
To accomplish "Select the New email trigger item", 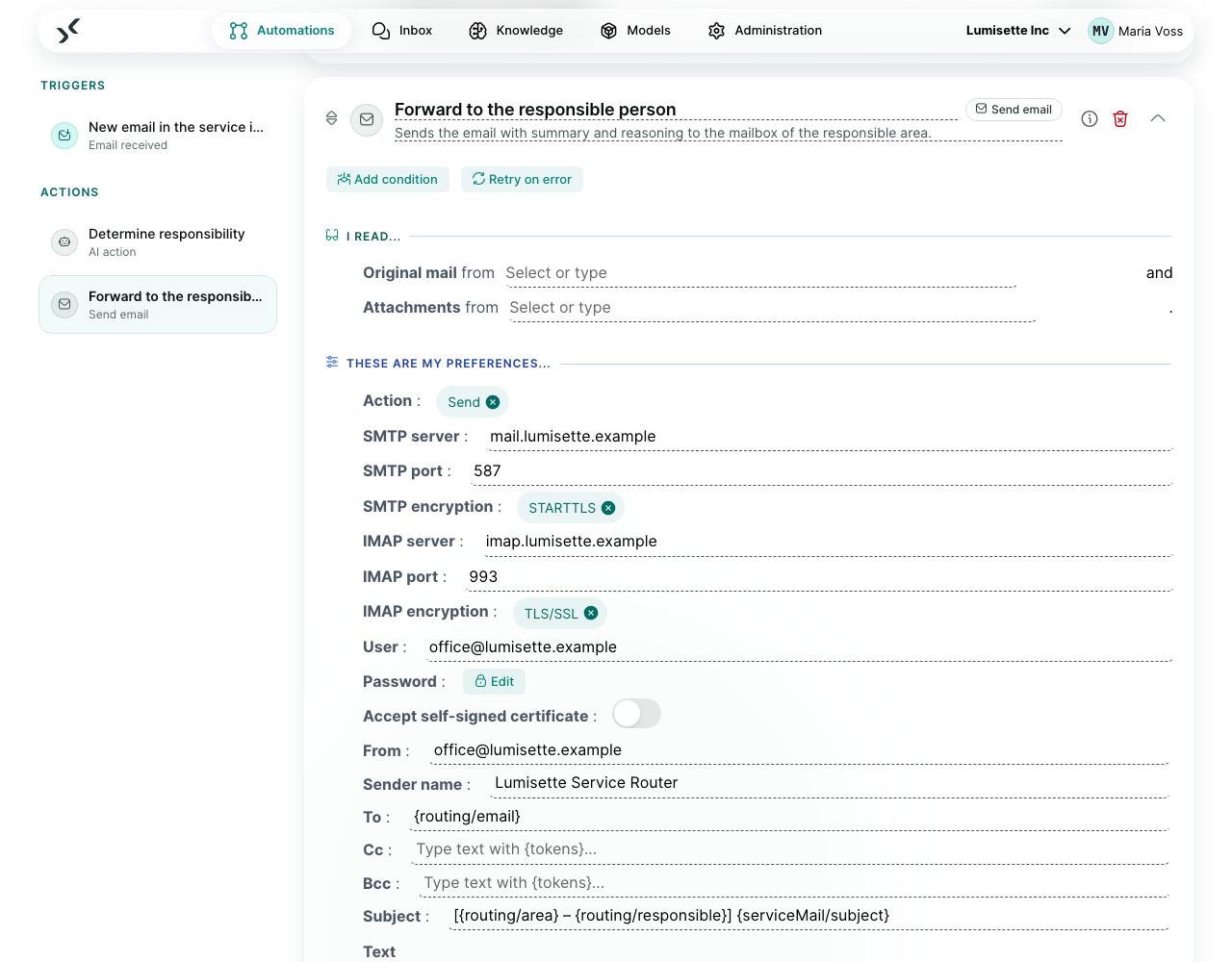I will (x=158, y=136).
